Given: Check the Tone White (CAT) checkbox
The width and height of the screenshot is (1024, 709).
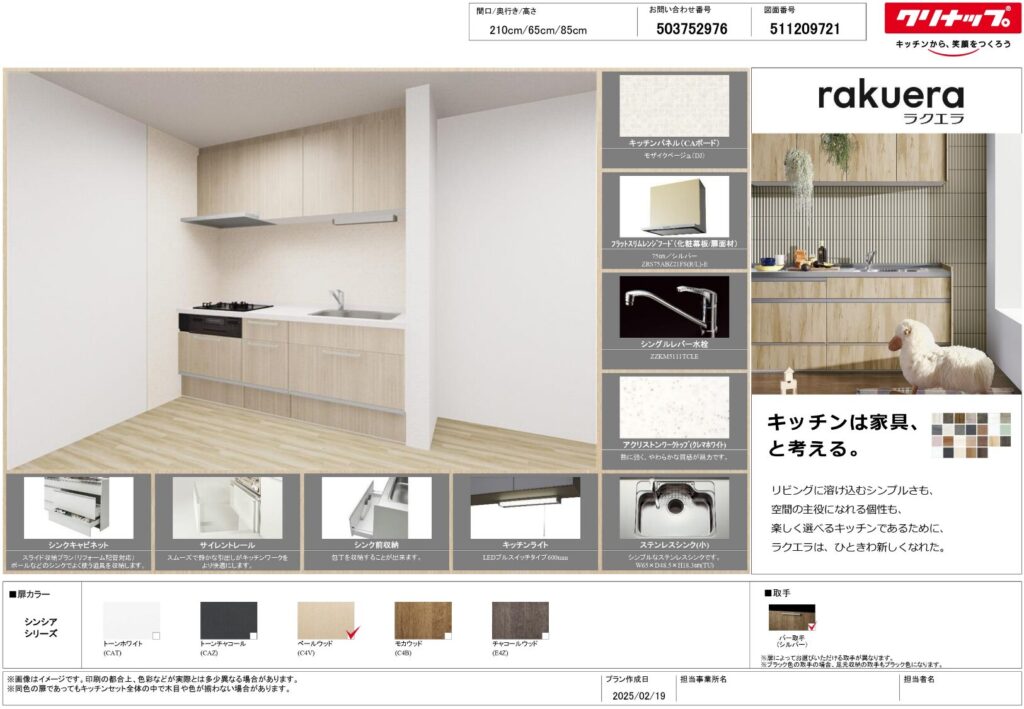Looking at the screenshot, I should click(x=155, y=635).
